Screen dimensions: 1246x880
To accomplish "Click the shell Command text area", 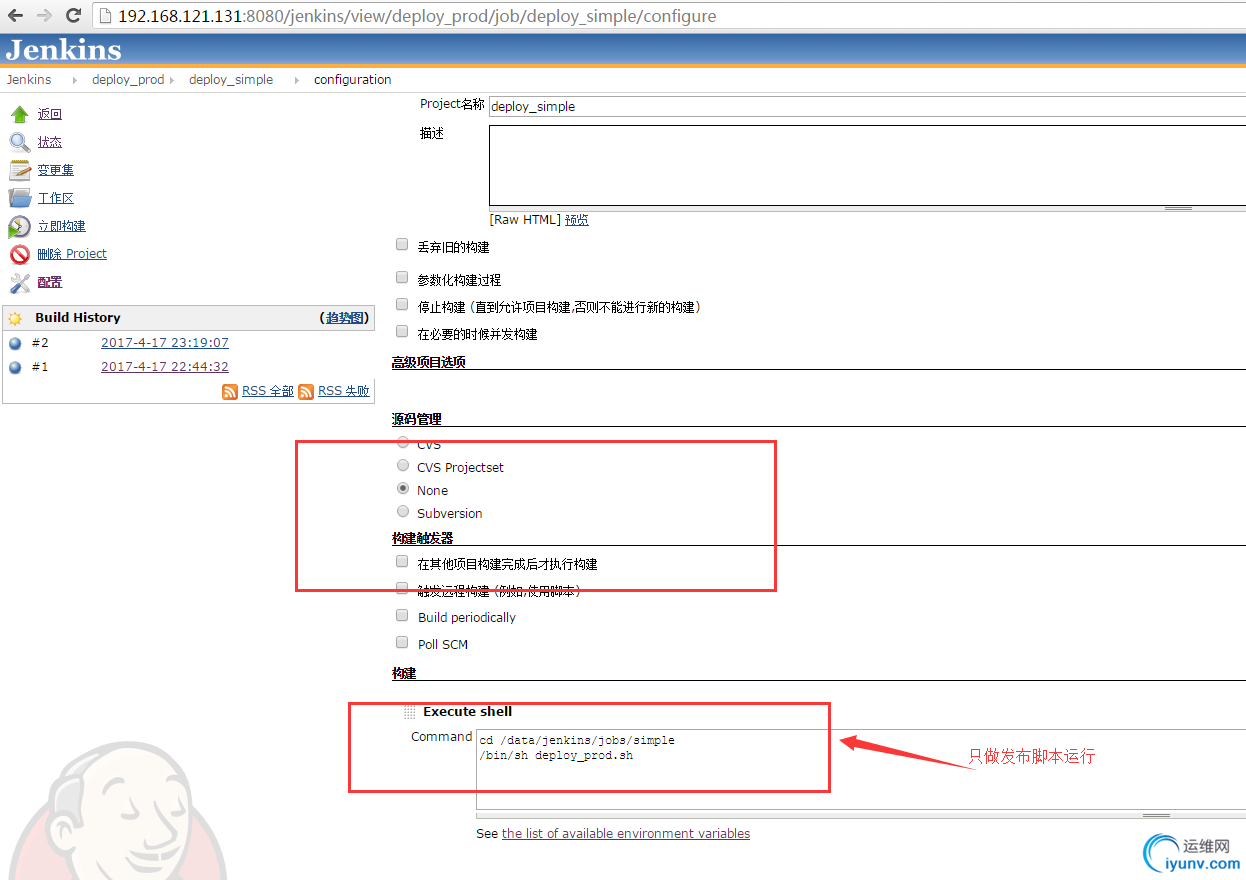I will point(861,770).
